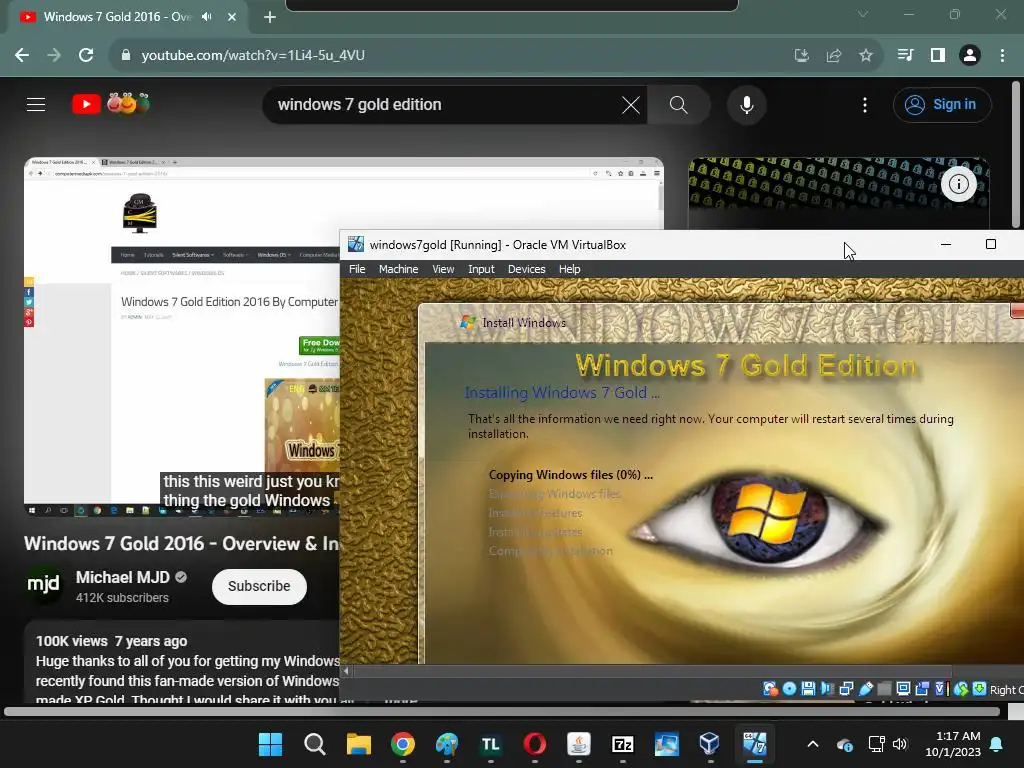Viewport: 1024px width, 768px height.
Task: Reload the YouTube page
Action: tap(86, 56)
